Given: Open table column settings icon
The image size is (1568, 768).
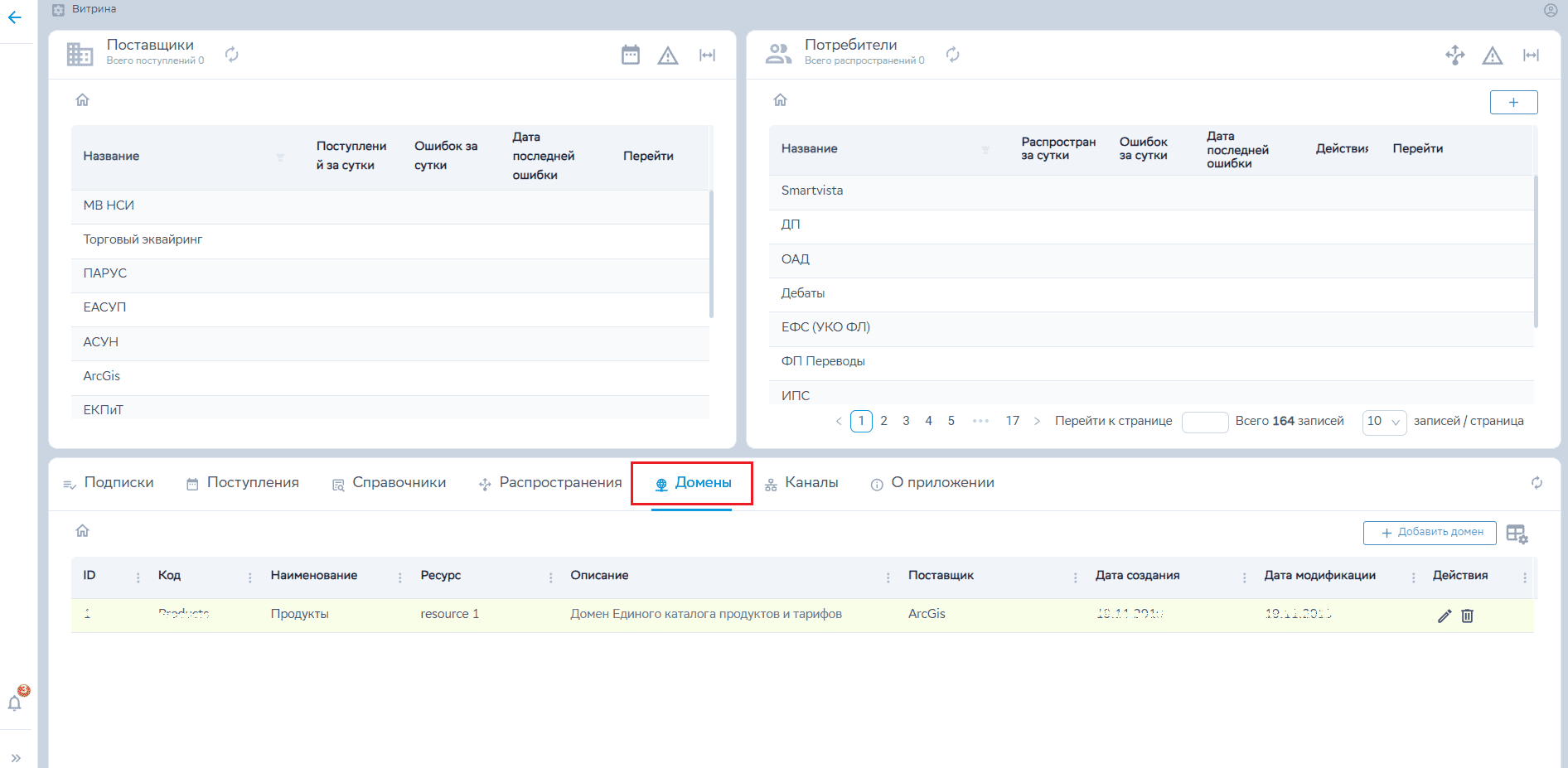Looking at the screenshot, I should pos(1517,534).
